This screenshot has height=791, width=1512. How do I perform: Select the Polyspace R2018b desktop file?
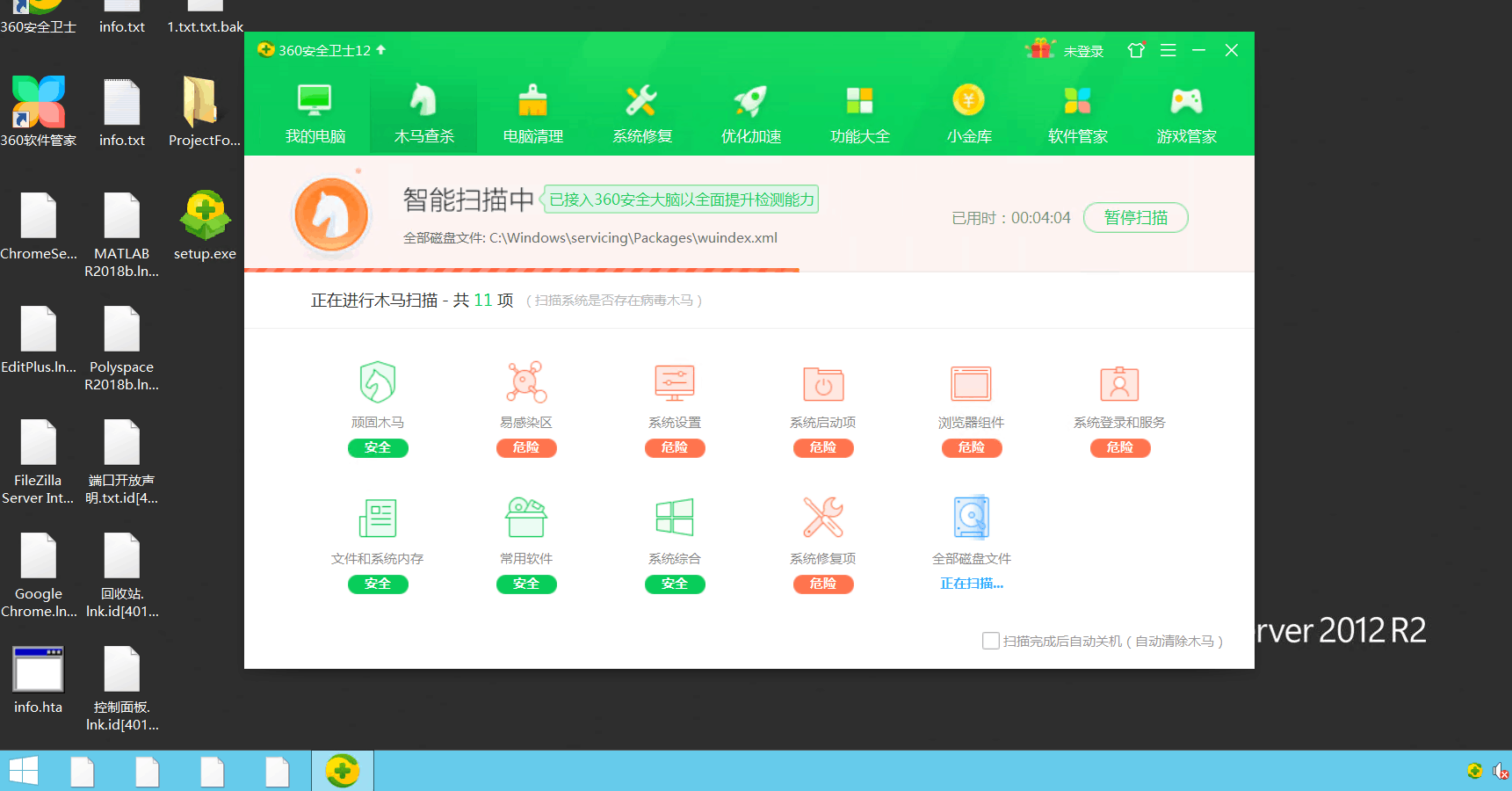122,349
